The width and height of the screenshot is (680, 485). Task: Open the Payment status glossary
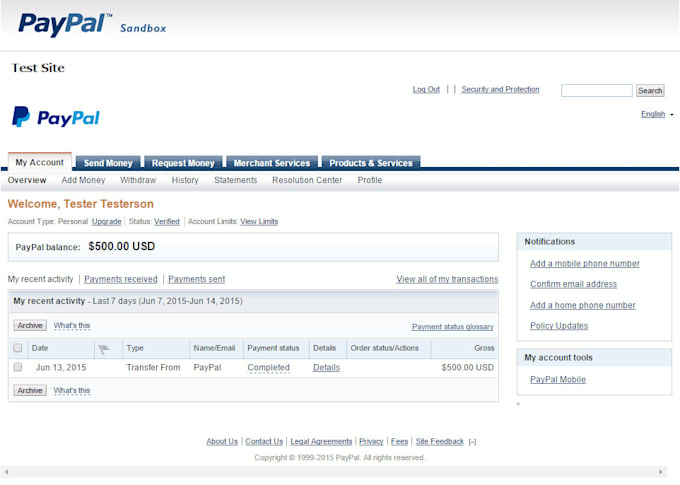coord(452,327)
